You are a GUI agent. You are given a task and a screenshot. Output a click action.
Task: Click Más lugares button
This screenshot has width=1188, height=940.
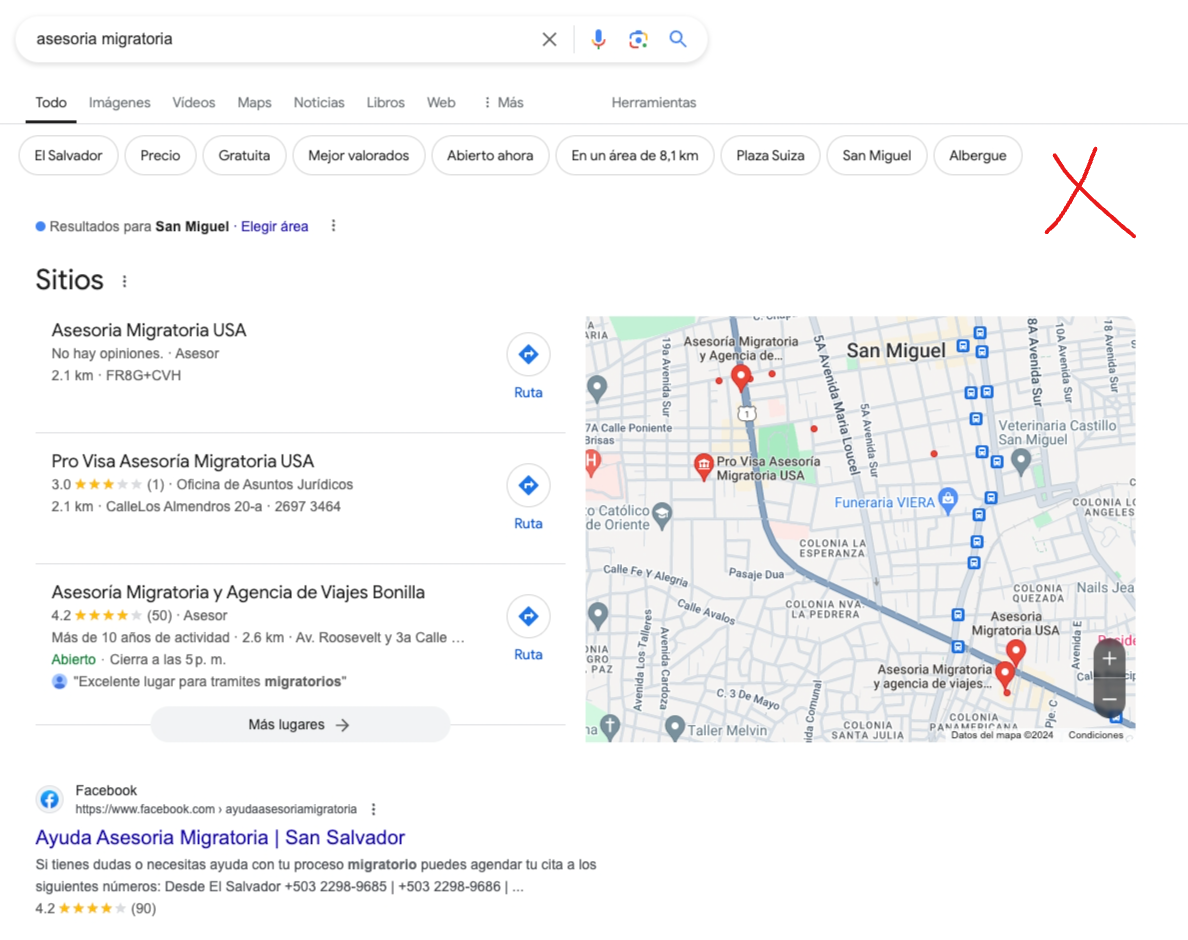coord(300,725)
